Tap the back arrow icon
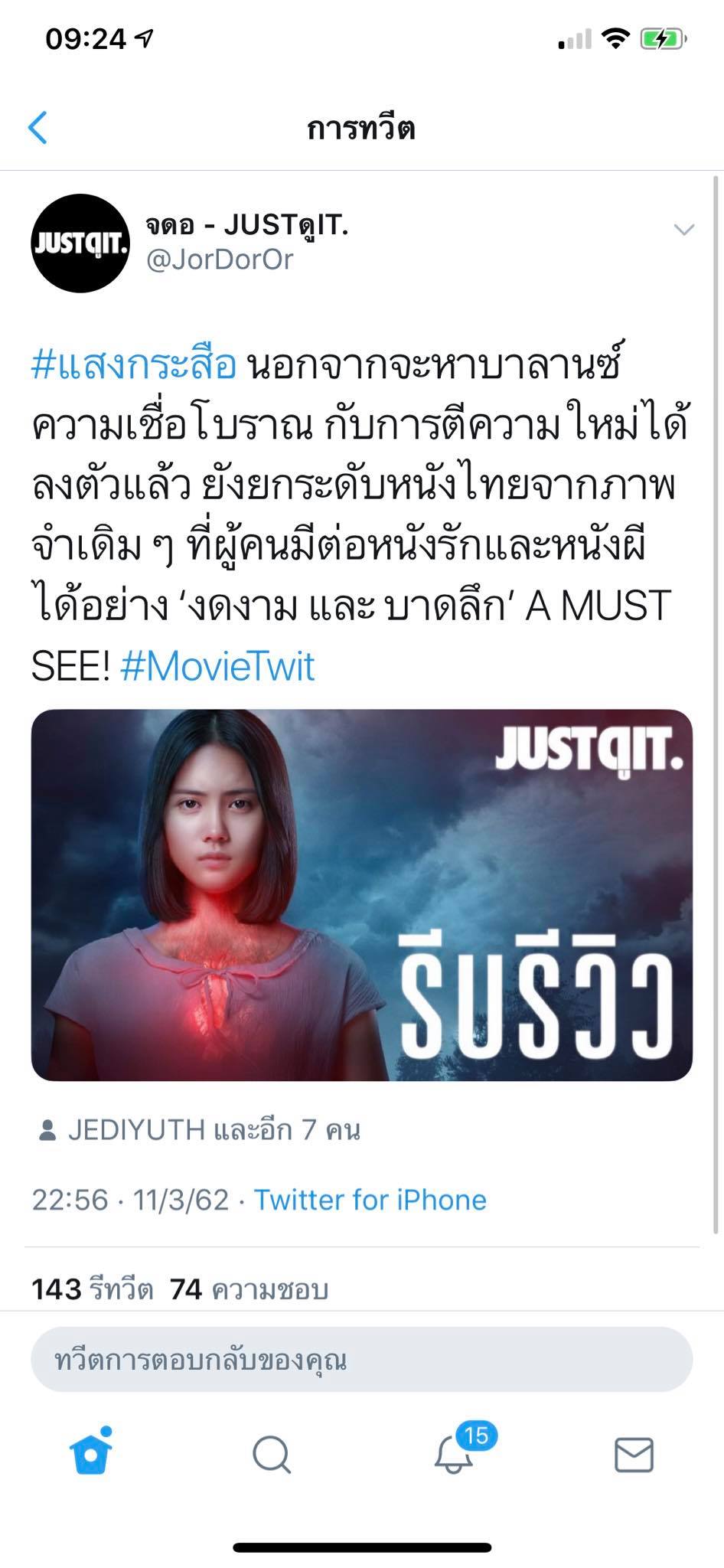The height and width of the screenshot is (1568, 724). click(38, 127)
